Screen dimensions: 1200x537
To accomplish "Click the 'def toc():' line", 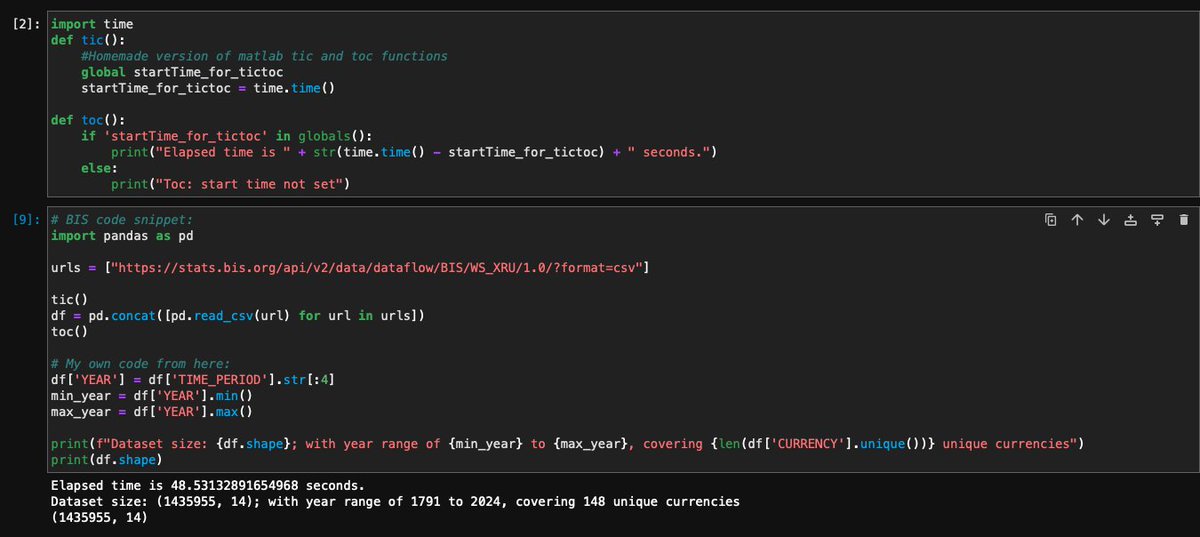I will [x=88, y=120].
